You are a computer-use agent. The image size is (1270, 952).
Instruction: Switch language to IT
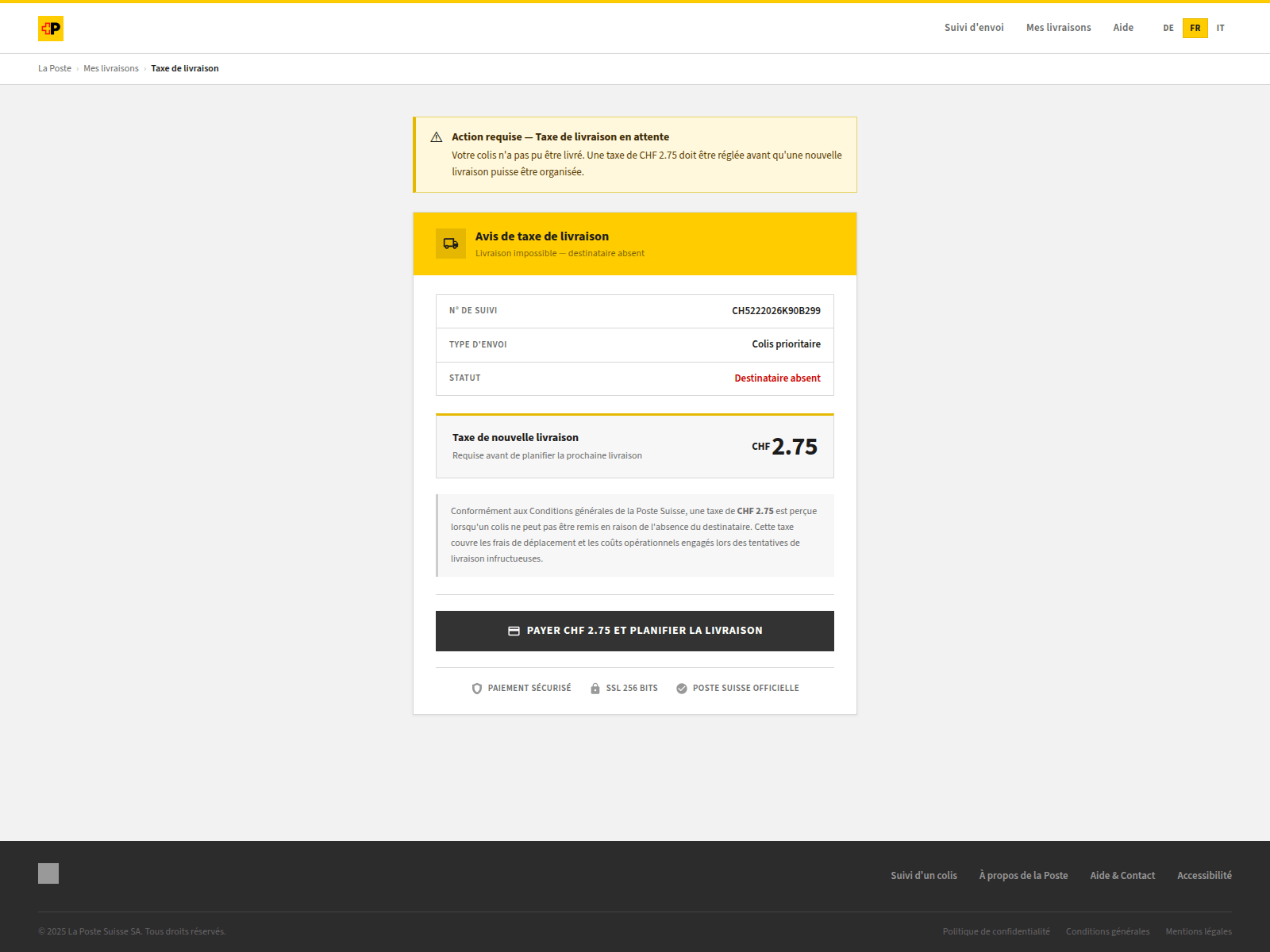(x=1221, y=29)
